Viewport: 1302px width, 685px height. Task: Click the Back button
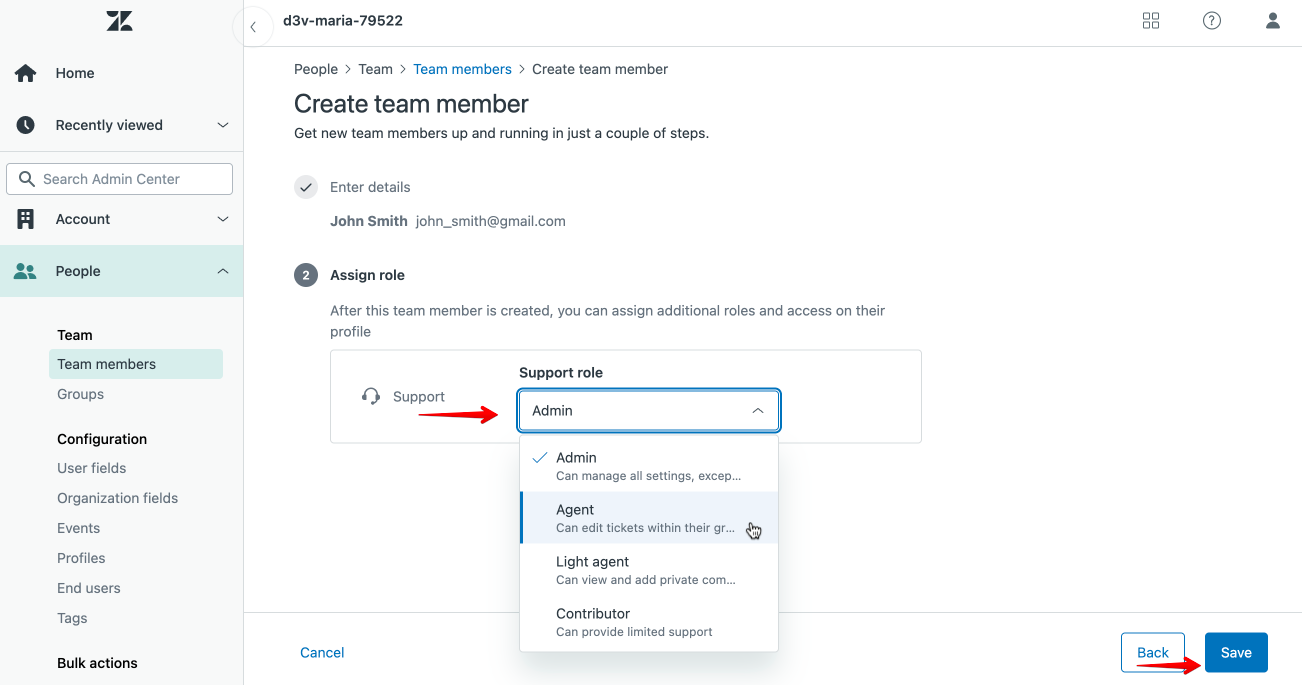click(x=1153, y=653)
